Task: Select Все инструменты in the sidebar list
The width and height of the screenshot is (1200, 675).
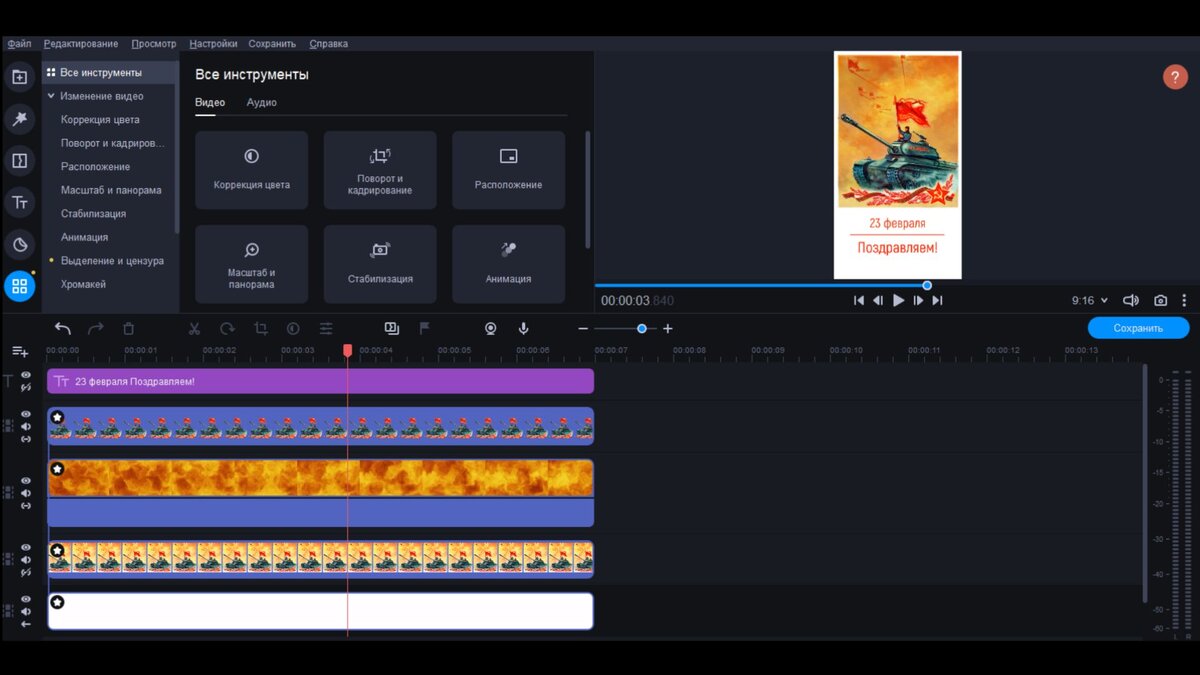Action: [109, 72]
